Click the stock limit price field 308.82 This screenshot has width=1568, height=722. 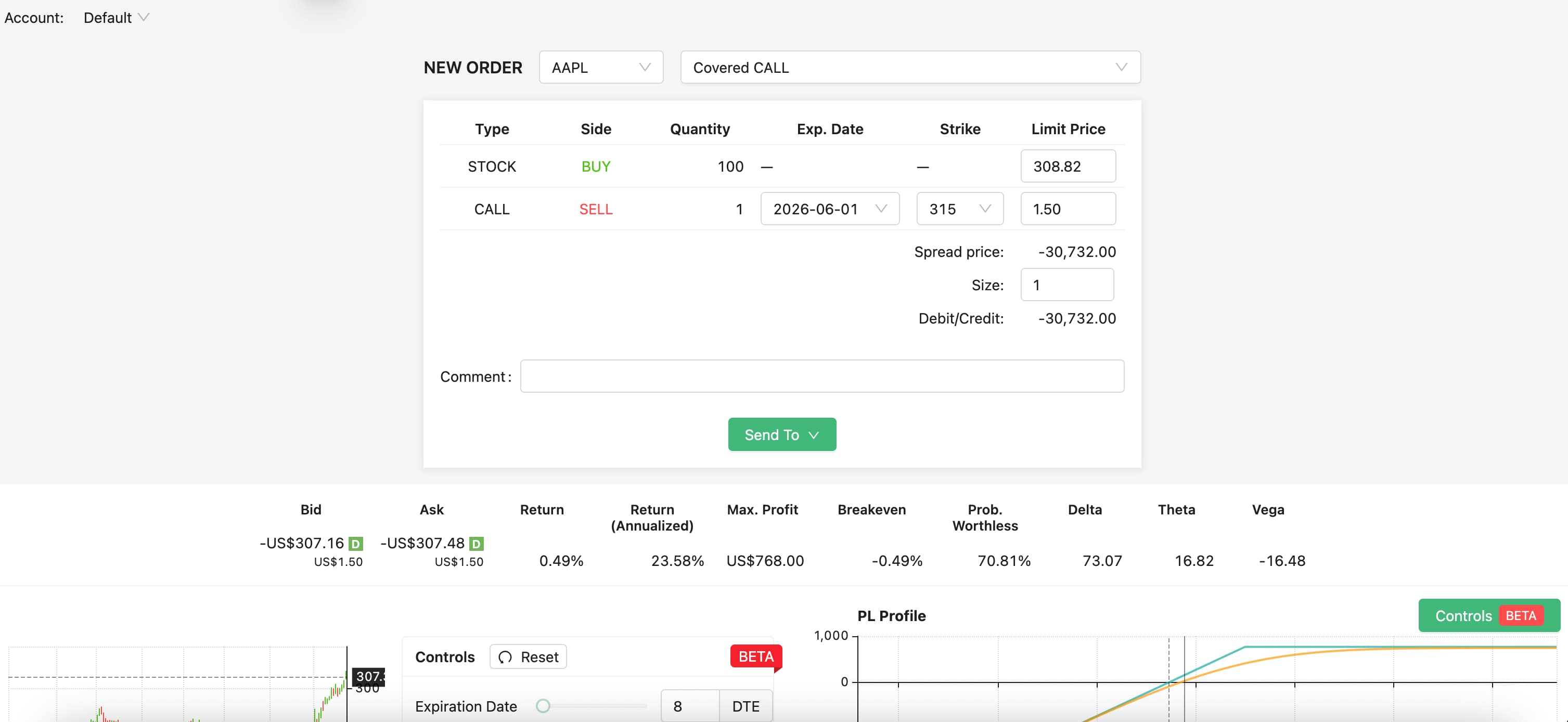tap(1068, 166)
